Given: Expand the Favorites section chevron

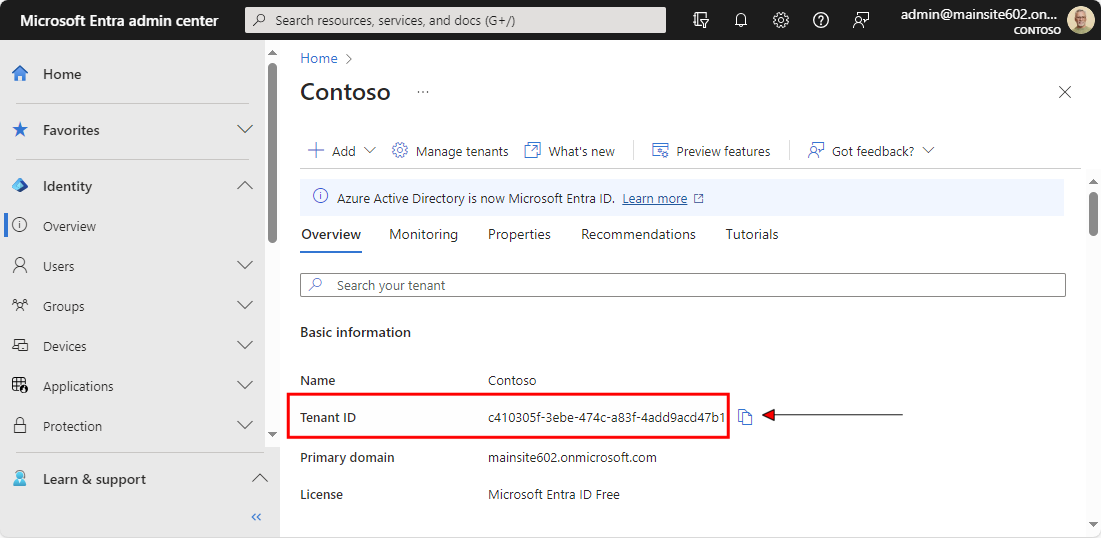Looking at the screenshot, I should pos(245,130).
